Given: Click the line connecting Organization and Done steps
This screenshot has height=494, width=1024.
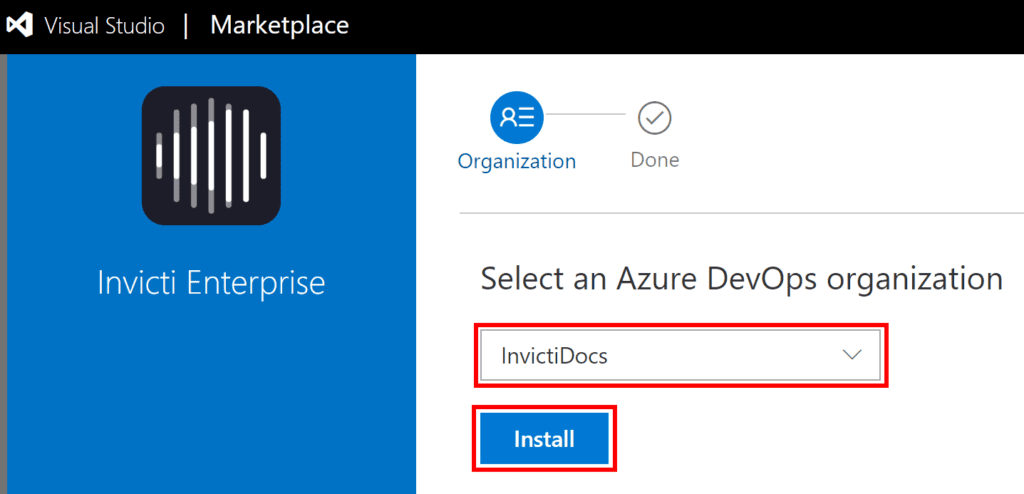Looking at the screenshot, I should 585,114.
